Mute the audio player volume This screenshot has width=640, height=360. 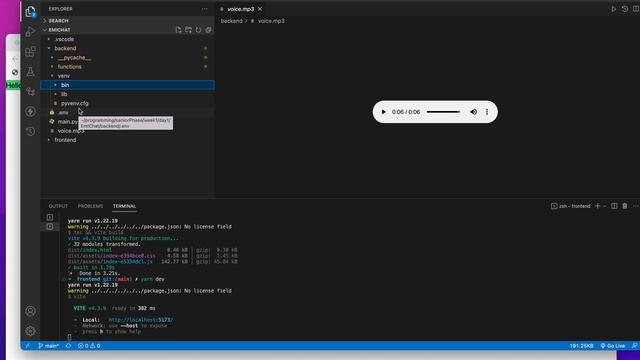point(473,112)
